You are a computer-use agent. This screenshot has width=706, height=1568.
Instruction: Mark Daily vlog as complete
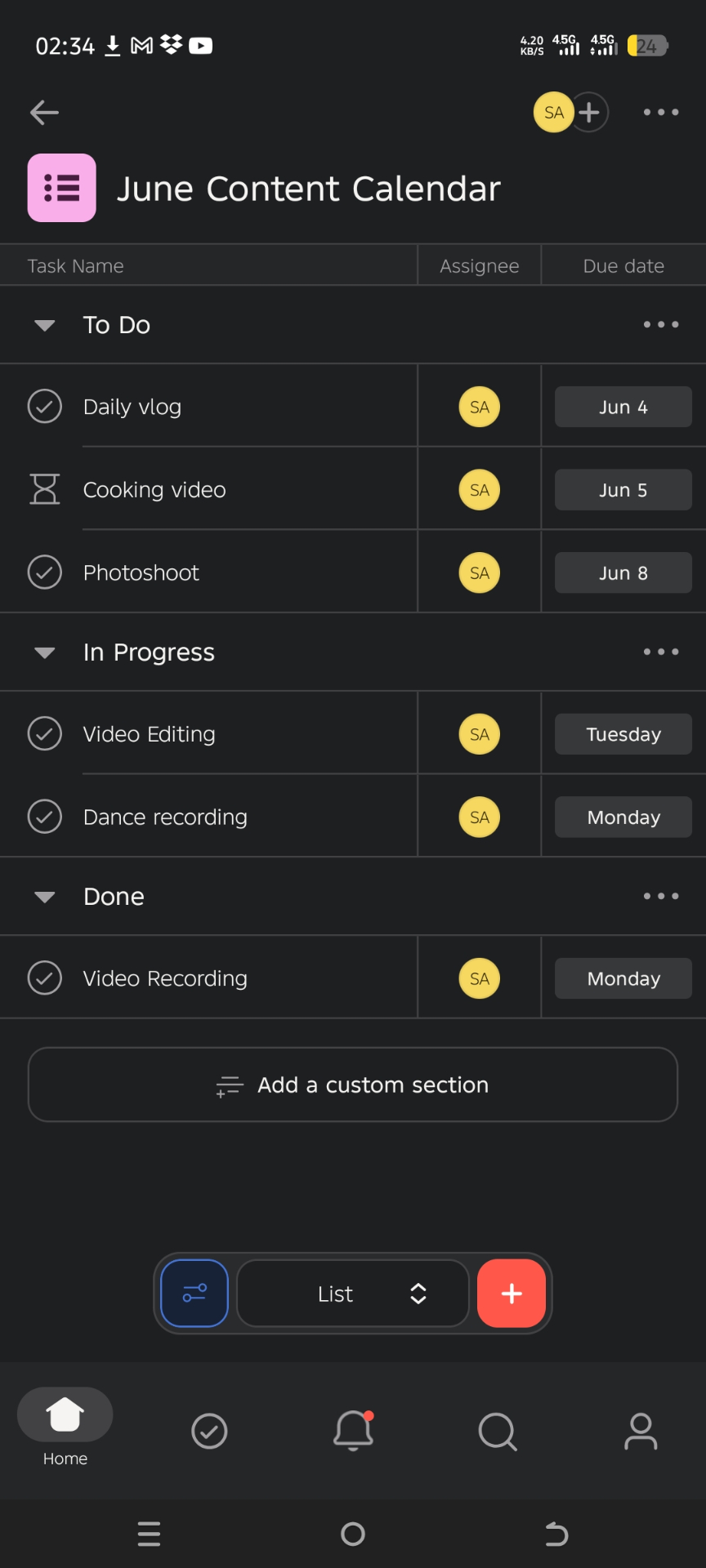(45, 406)
